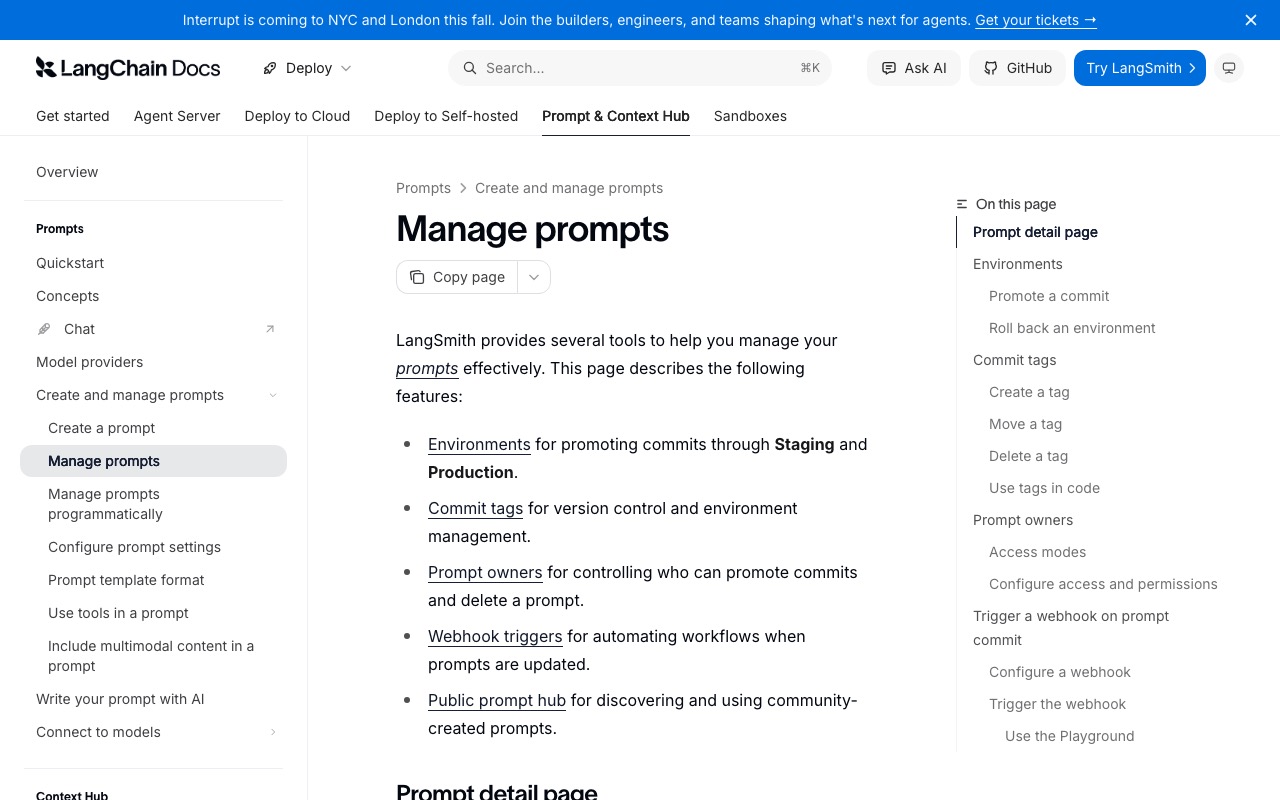Jump to Configure a webhook section
The height and width of the screenshot is (800, 1280).
1060,672
